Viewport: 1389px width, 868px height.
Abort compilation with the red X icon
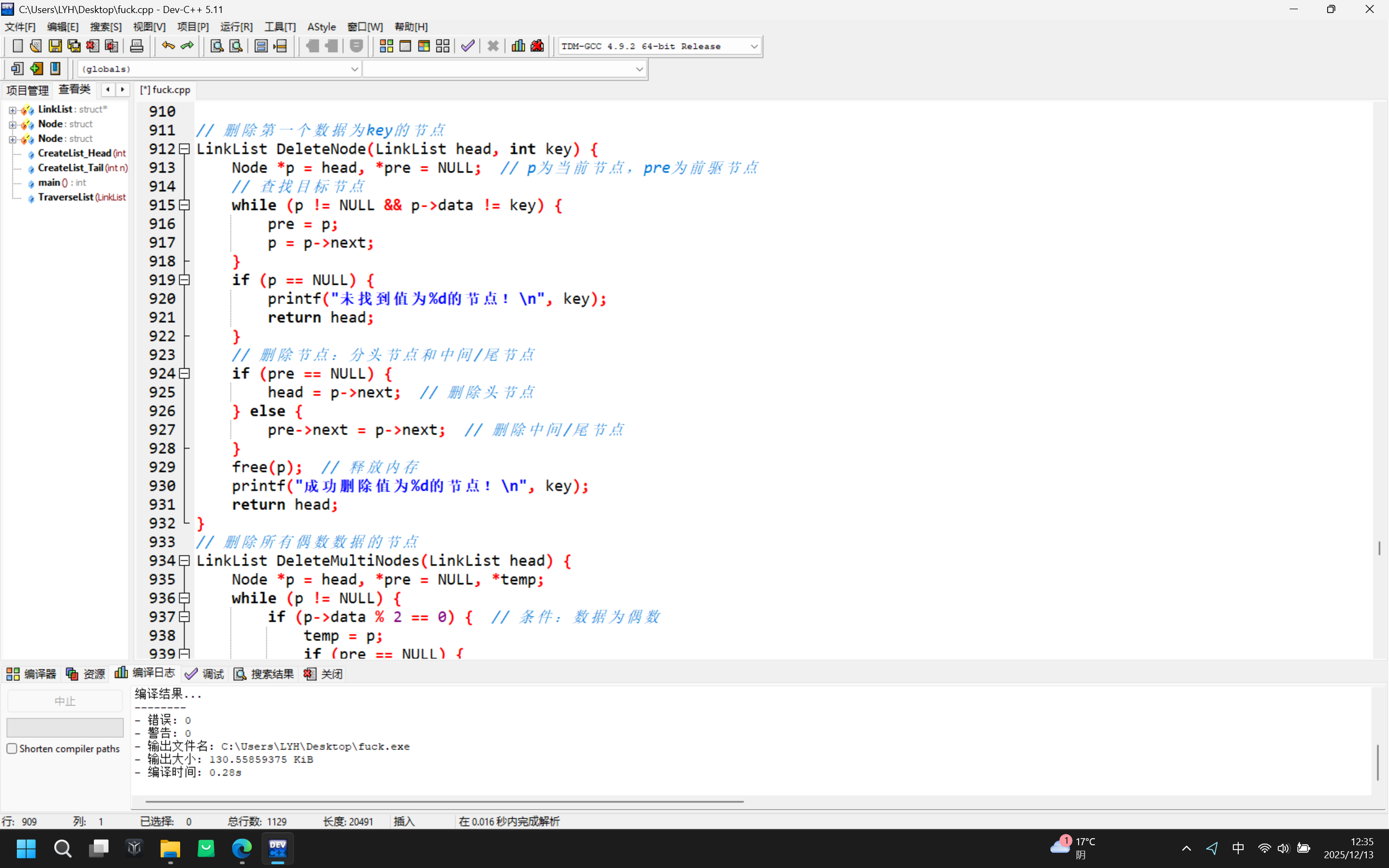click(493, 46)
